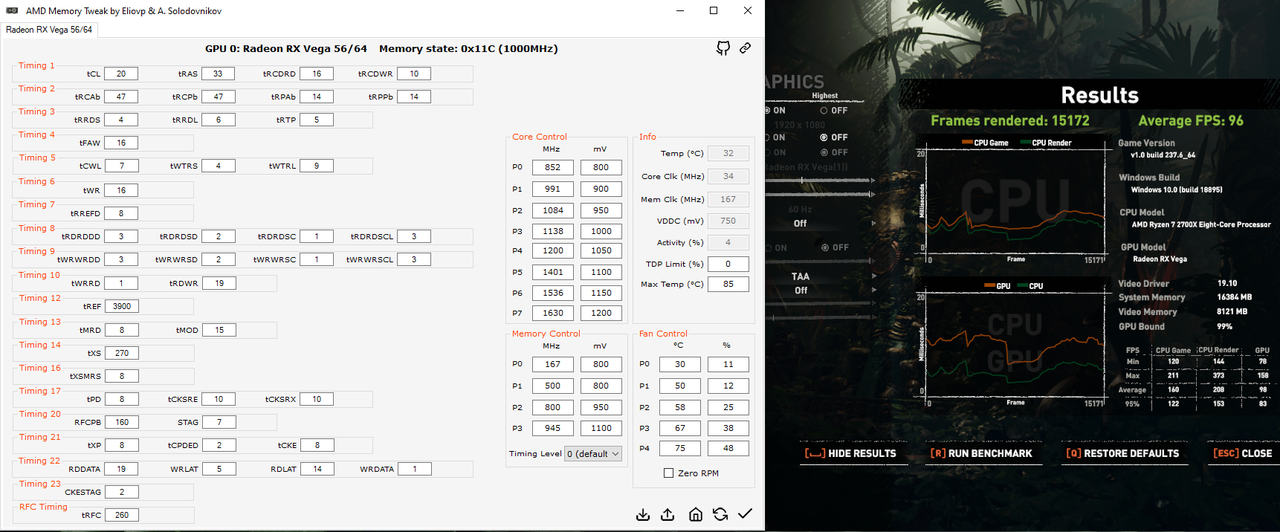Click the checkmark apply icon

(745, 514)
